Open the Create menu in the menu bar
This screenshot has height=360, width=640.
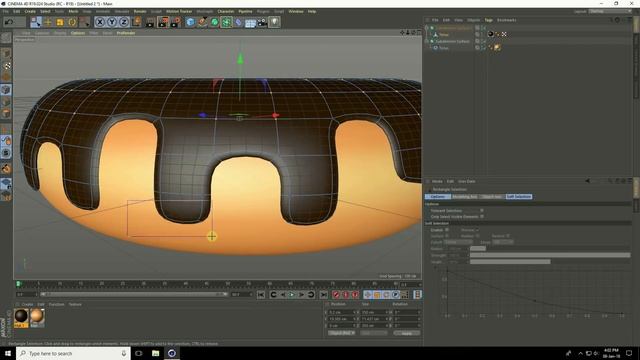coord(30,11)
